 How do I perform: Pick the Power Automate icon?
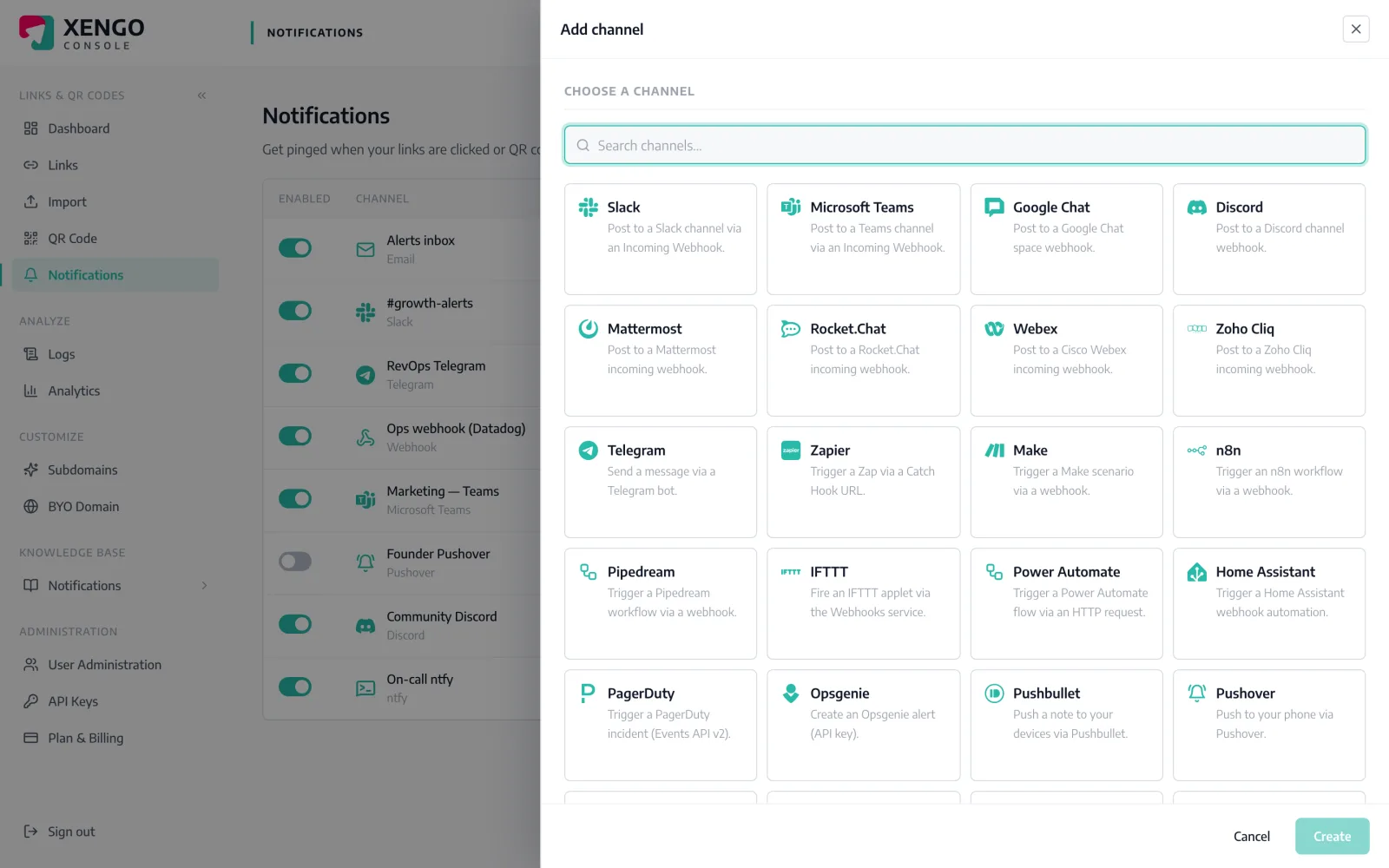point(994,572)
